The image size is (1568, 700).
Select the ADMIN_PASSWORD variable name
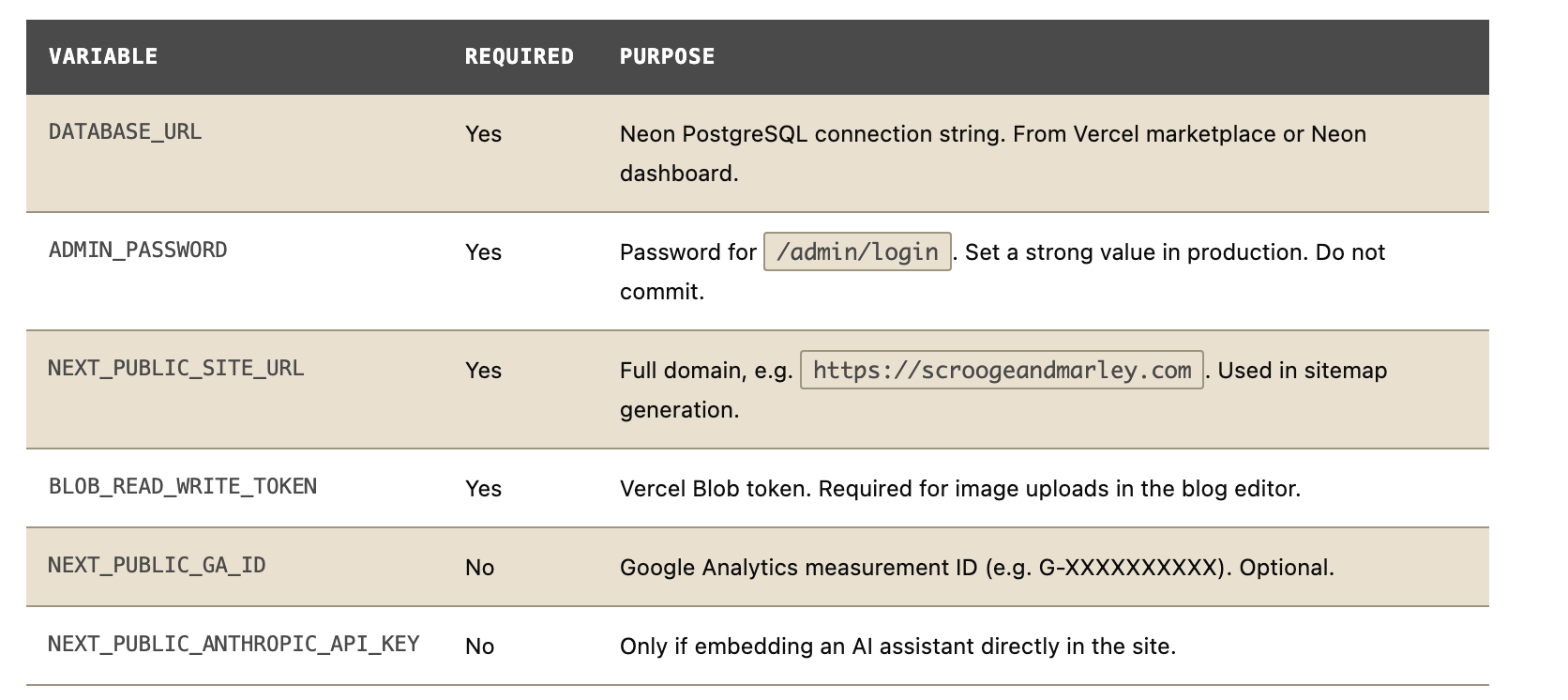tap(138, 251)
